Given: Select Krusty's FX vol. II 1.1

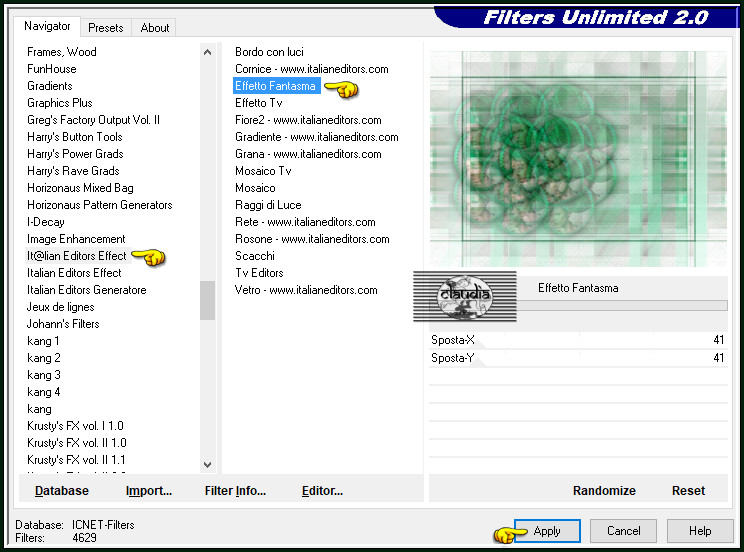Looking at the screenshot, I should [76, 460].
